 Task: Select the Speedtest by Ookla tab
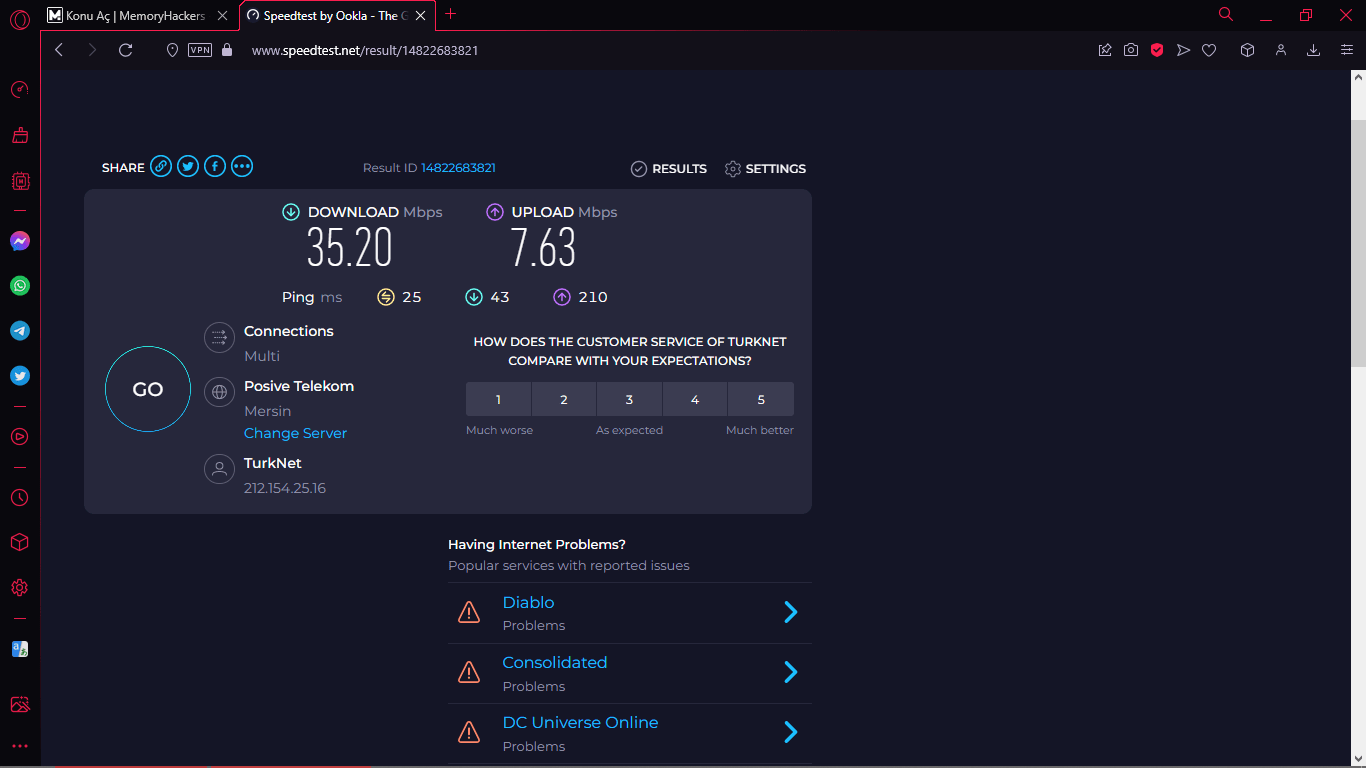[x=335, y=16]
